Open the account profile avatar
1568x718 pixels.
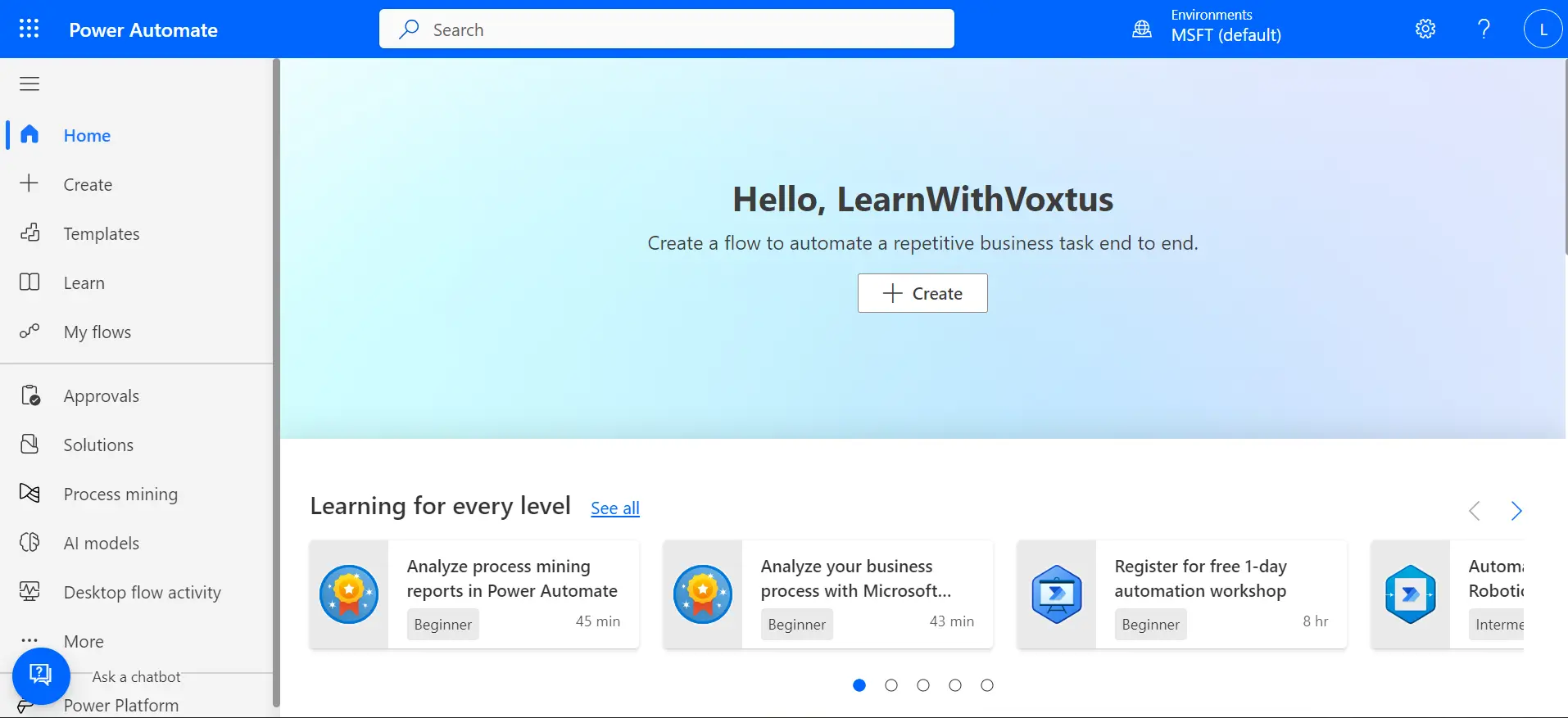(x=1543, y=29)
